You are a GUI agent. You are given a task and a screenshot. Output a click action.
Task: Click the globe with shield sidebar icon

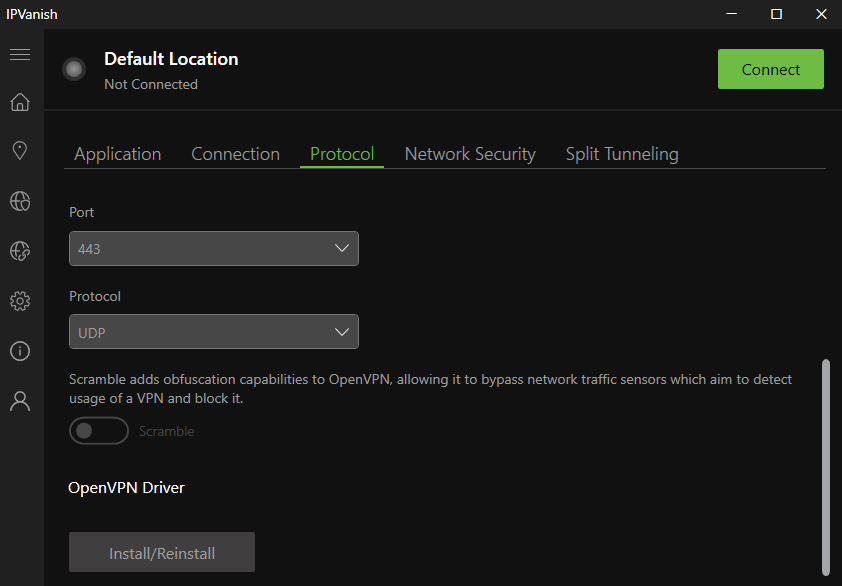coord(20,201)
